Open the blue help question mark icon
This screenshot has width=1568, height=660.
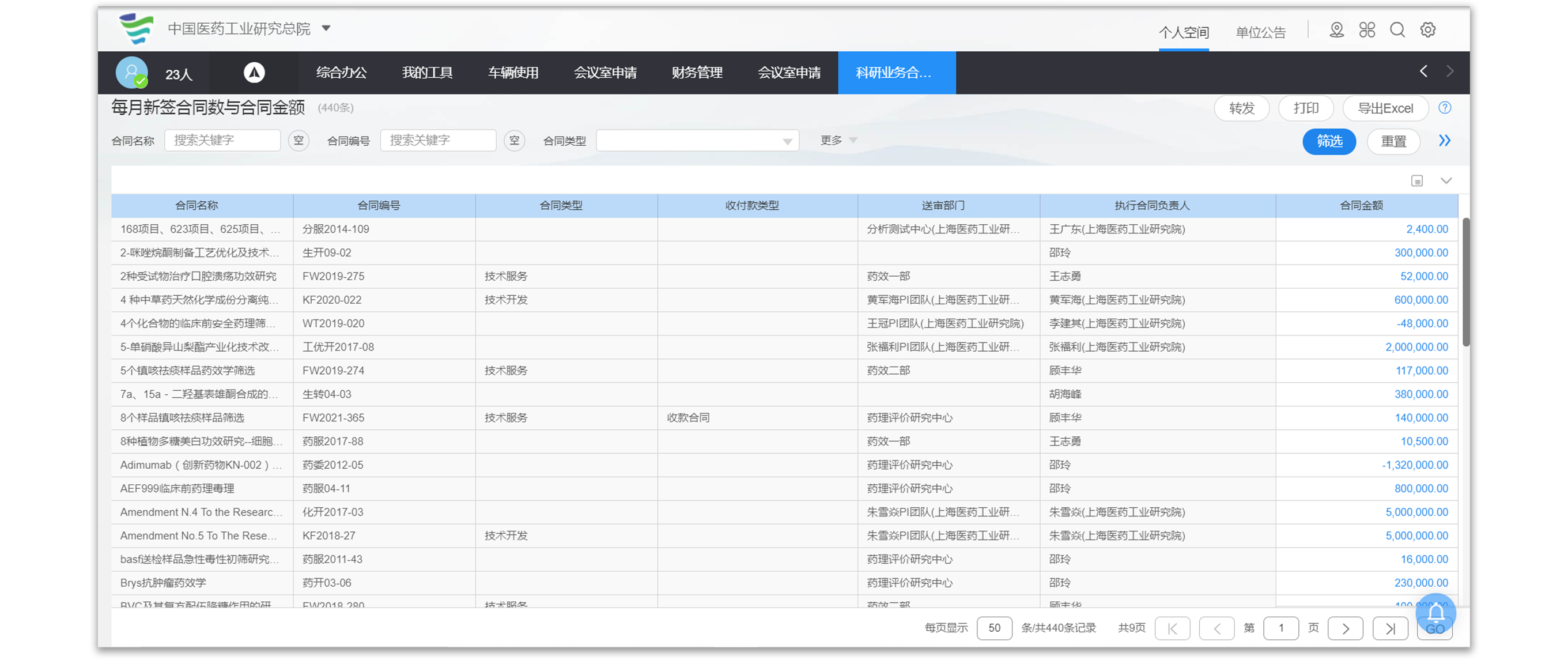pyautogui.click(x=1445, y=108)
